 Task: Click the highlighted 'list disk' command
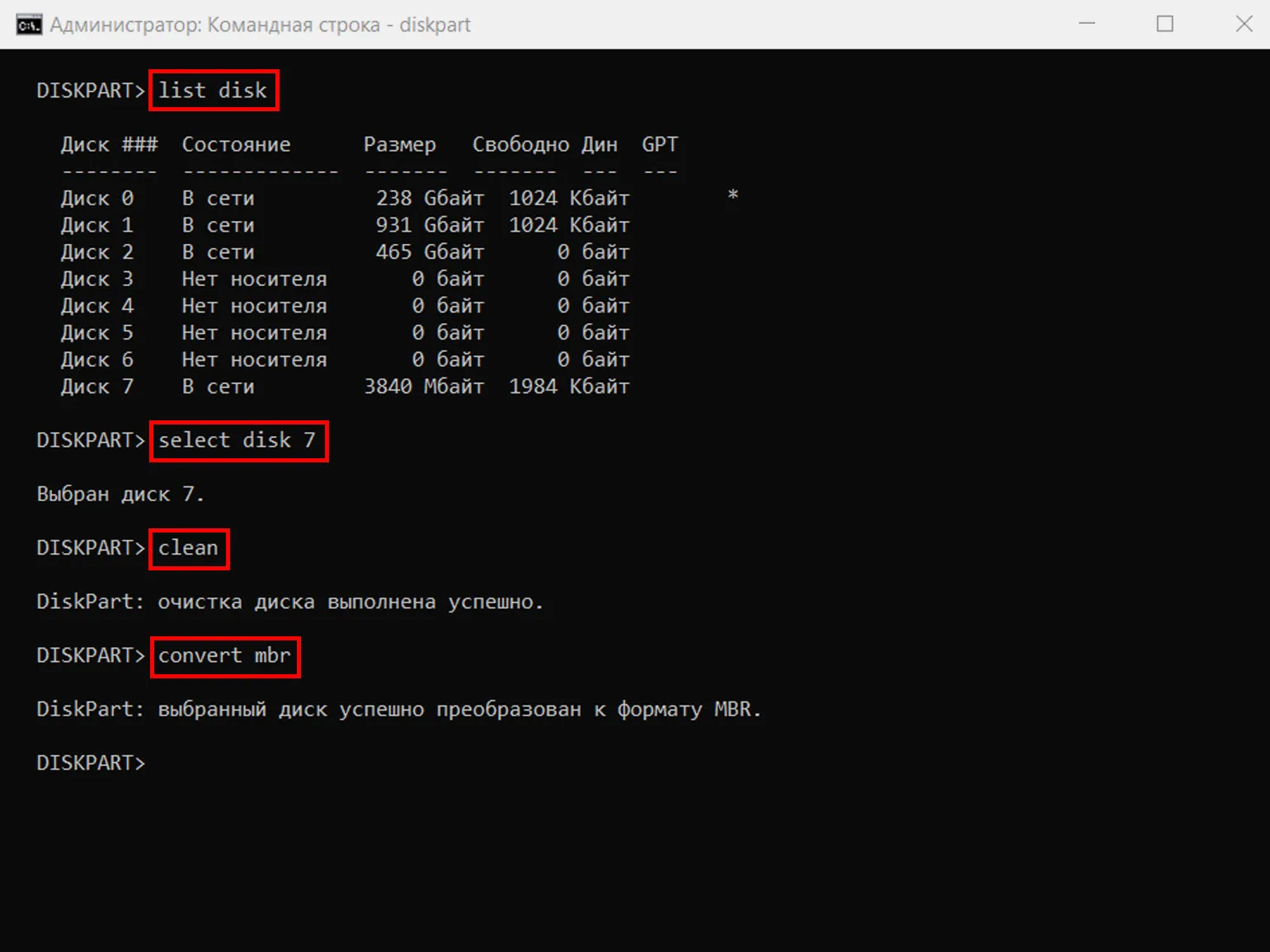coord(213,91)
